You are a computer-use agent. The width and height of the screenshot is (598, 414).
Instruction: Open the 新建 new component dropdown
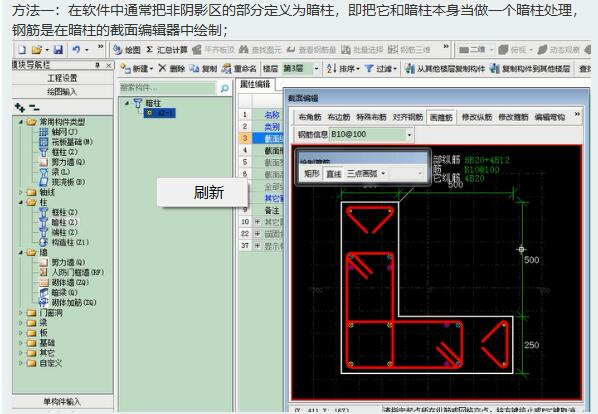click(x=137, y=69)
